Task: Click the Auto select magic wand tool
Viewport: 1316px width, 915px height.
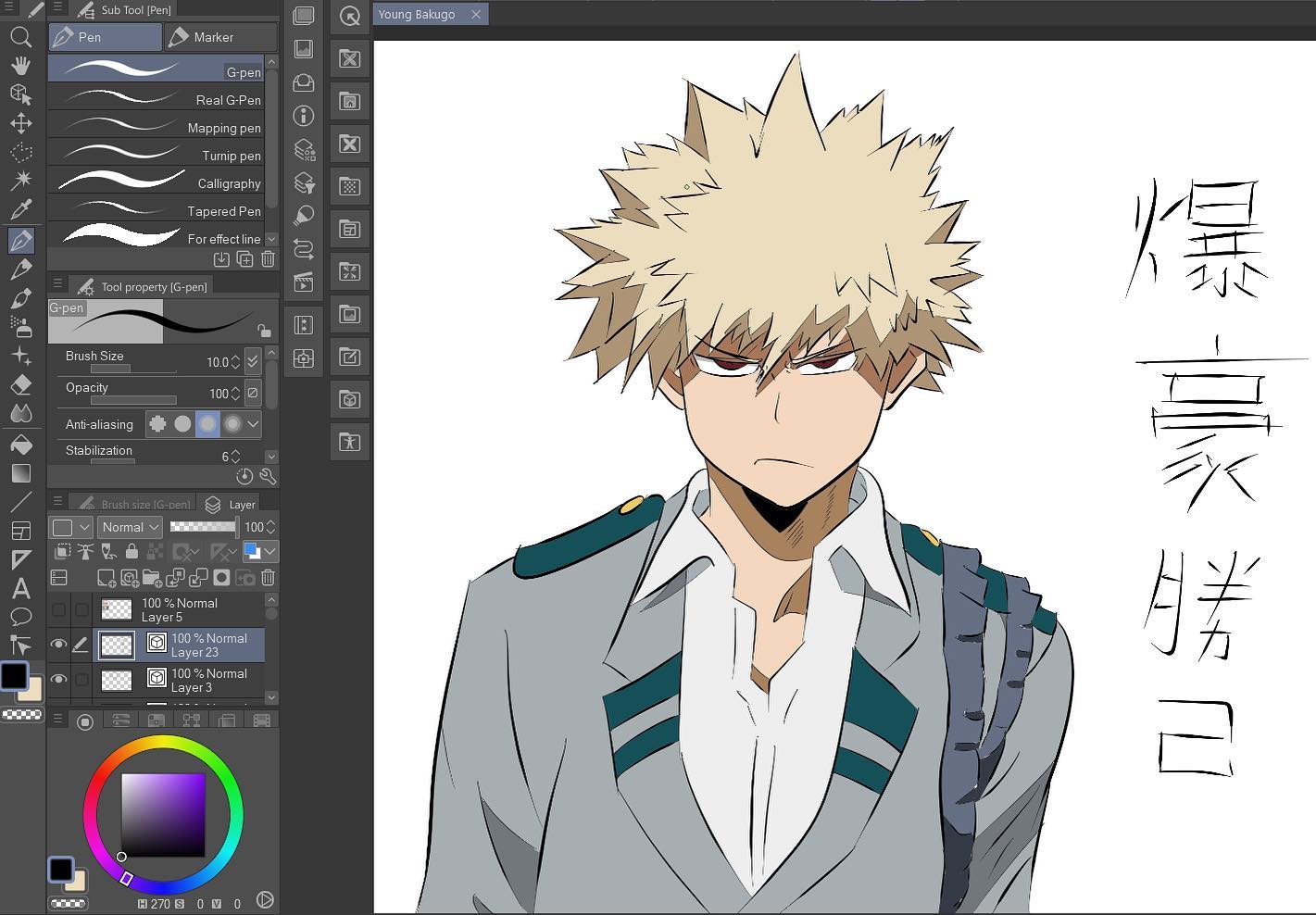Action: [20, 180]
